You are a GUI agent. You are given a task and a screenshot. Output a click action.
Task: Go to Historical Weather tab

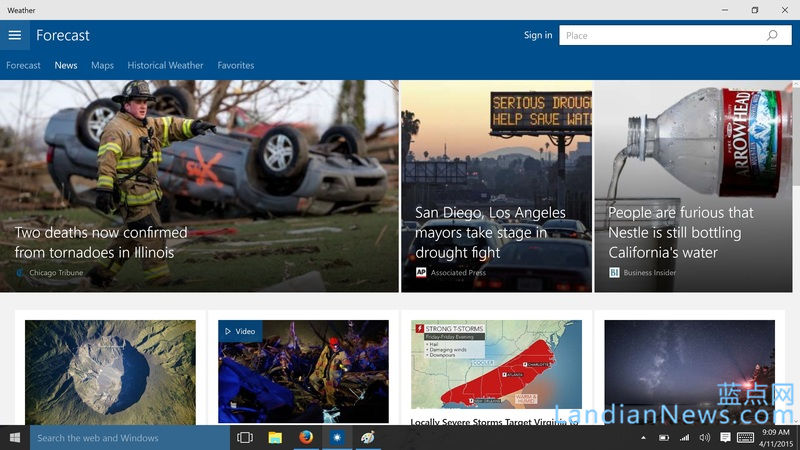click(x=165, y=65)
